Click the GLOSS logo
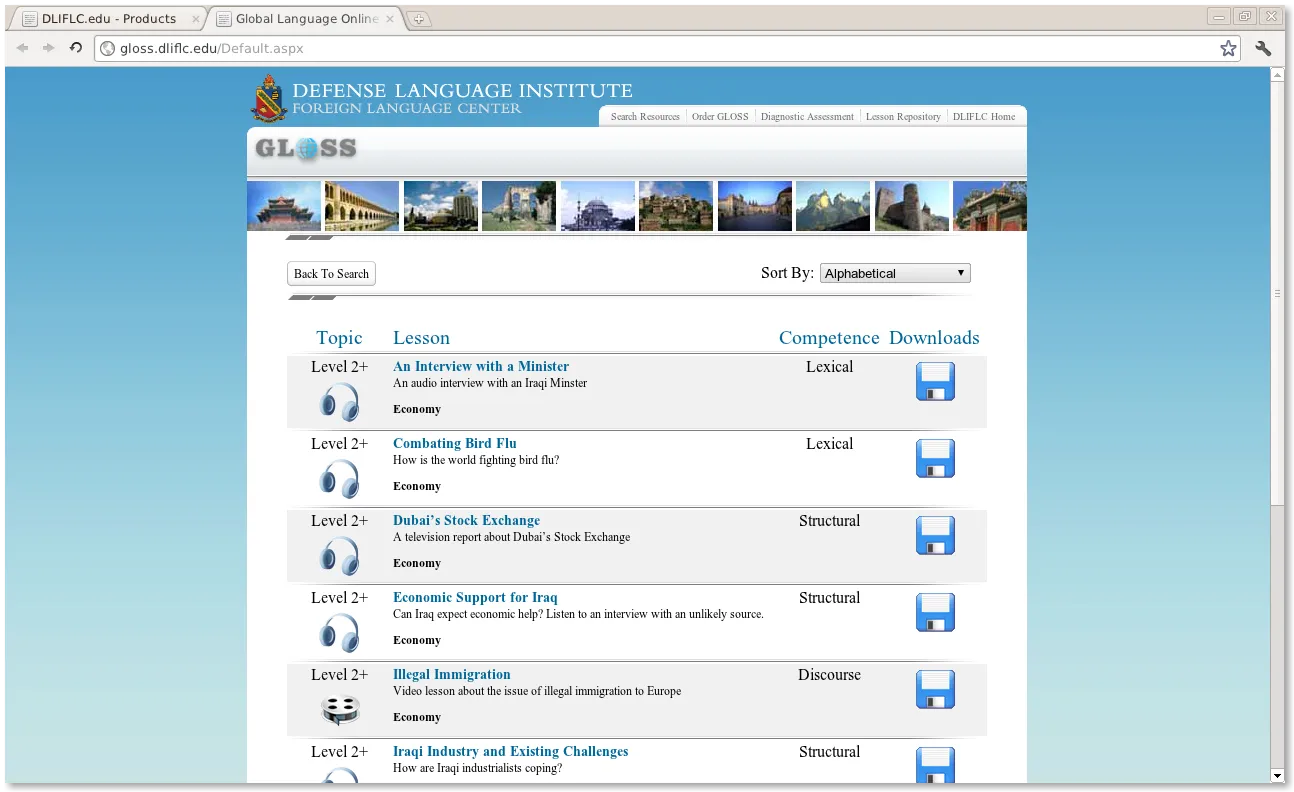This screenshot has height=792, width=1294. pyautogui.click(x=306, y=149)
